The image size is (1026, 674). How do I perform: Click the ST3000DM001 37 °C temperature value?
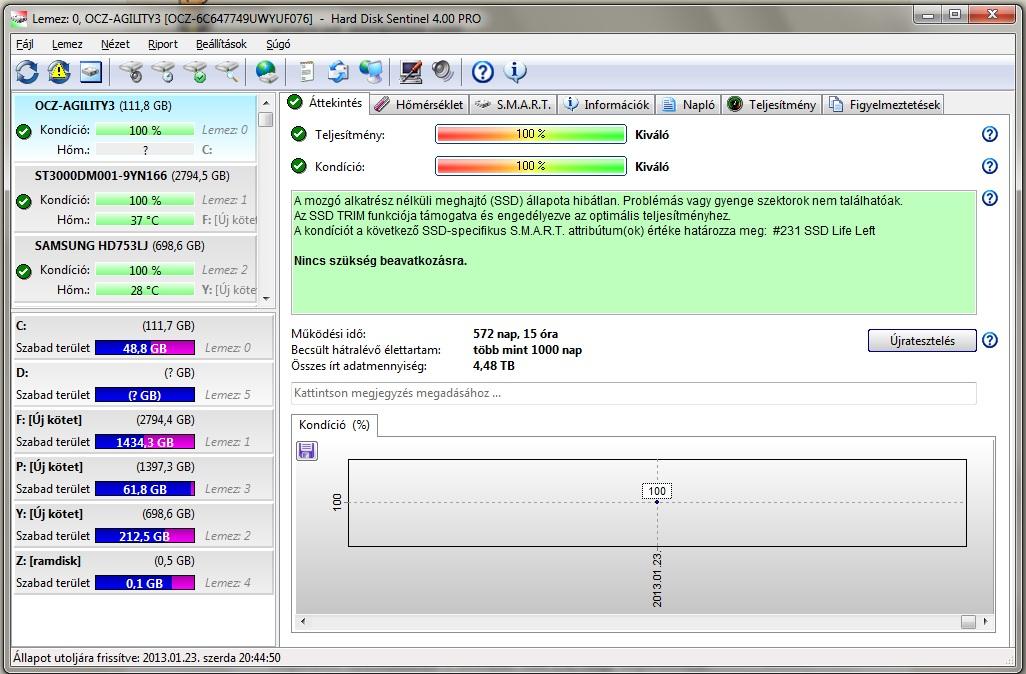coord(145,220)
